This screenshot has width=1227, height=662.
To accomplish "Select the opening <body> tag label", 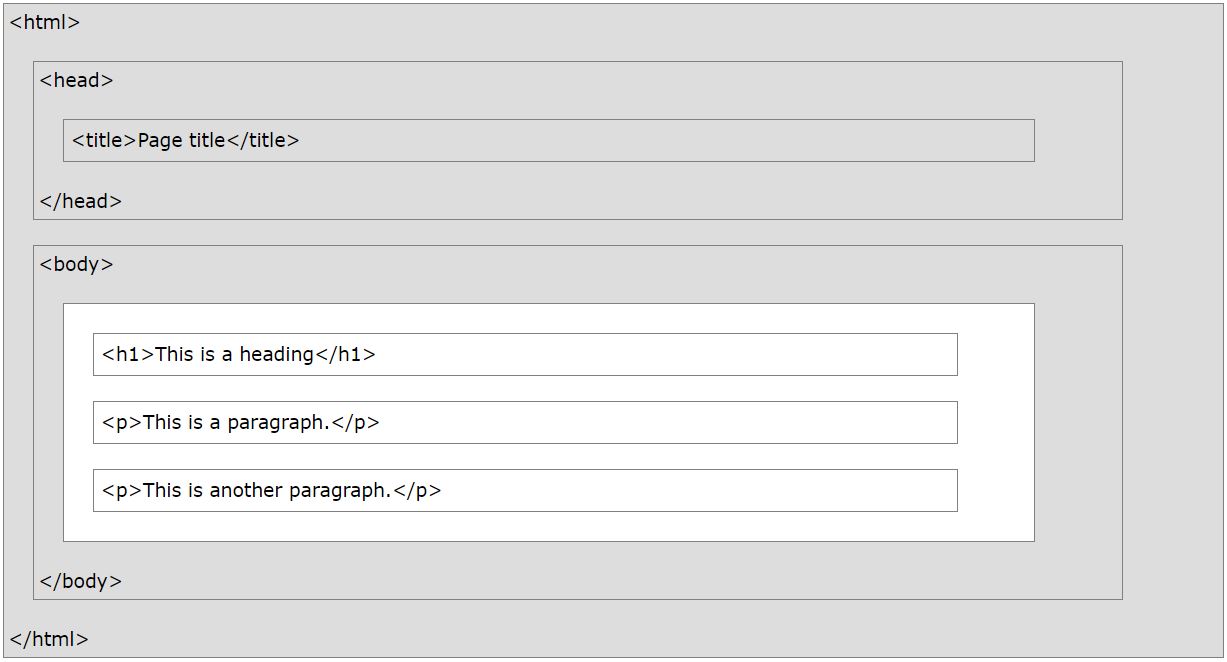I will (77, 264).
